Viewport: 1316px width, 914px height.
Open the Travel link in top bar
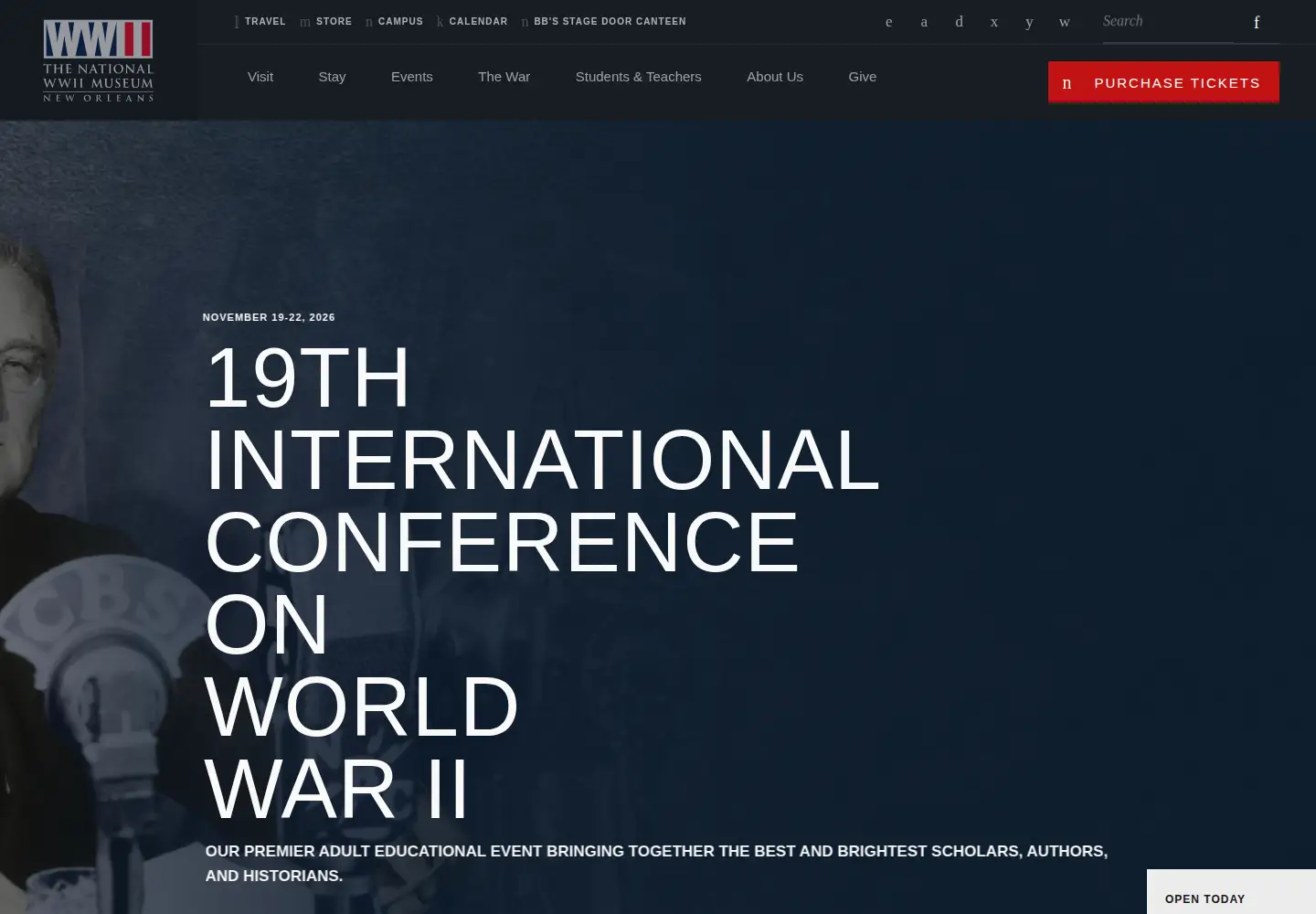pos(260,21)
